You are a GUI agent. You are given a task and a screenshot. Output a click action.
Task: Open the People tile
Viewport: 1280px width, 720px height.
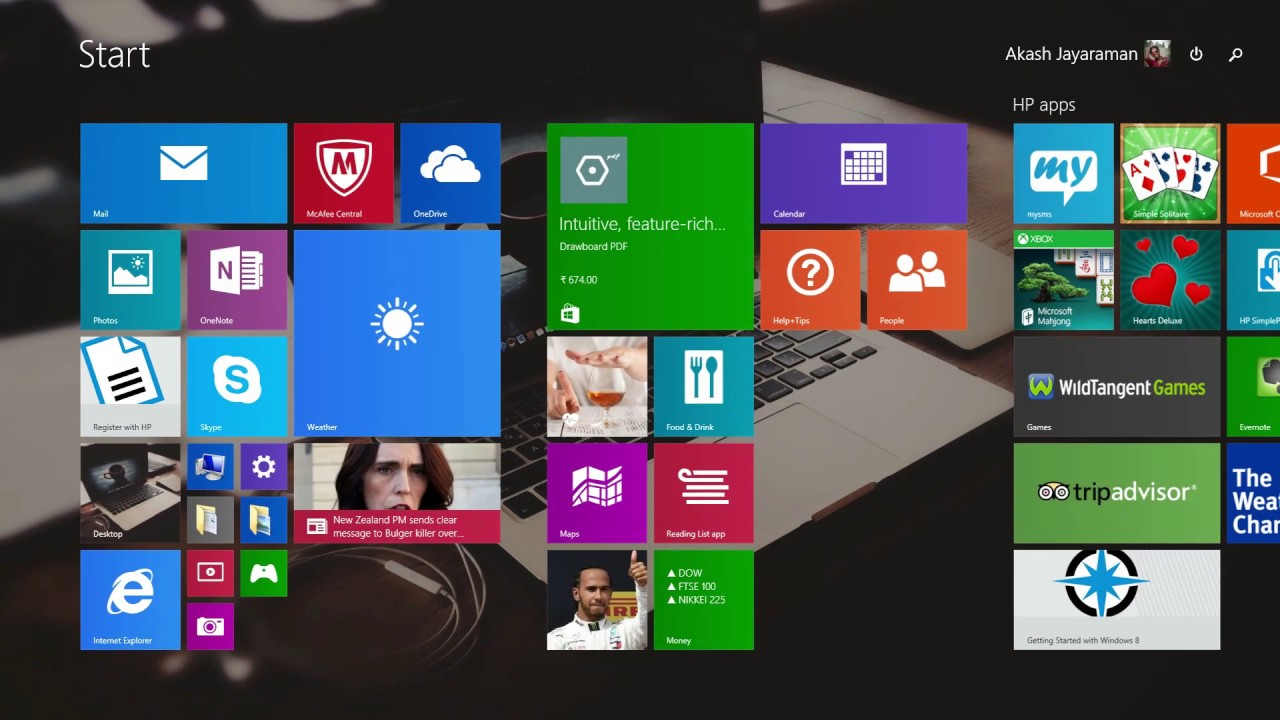pos(917,280)
